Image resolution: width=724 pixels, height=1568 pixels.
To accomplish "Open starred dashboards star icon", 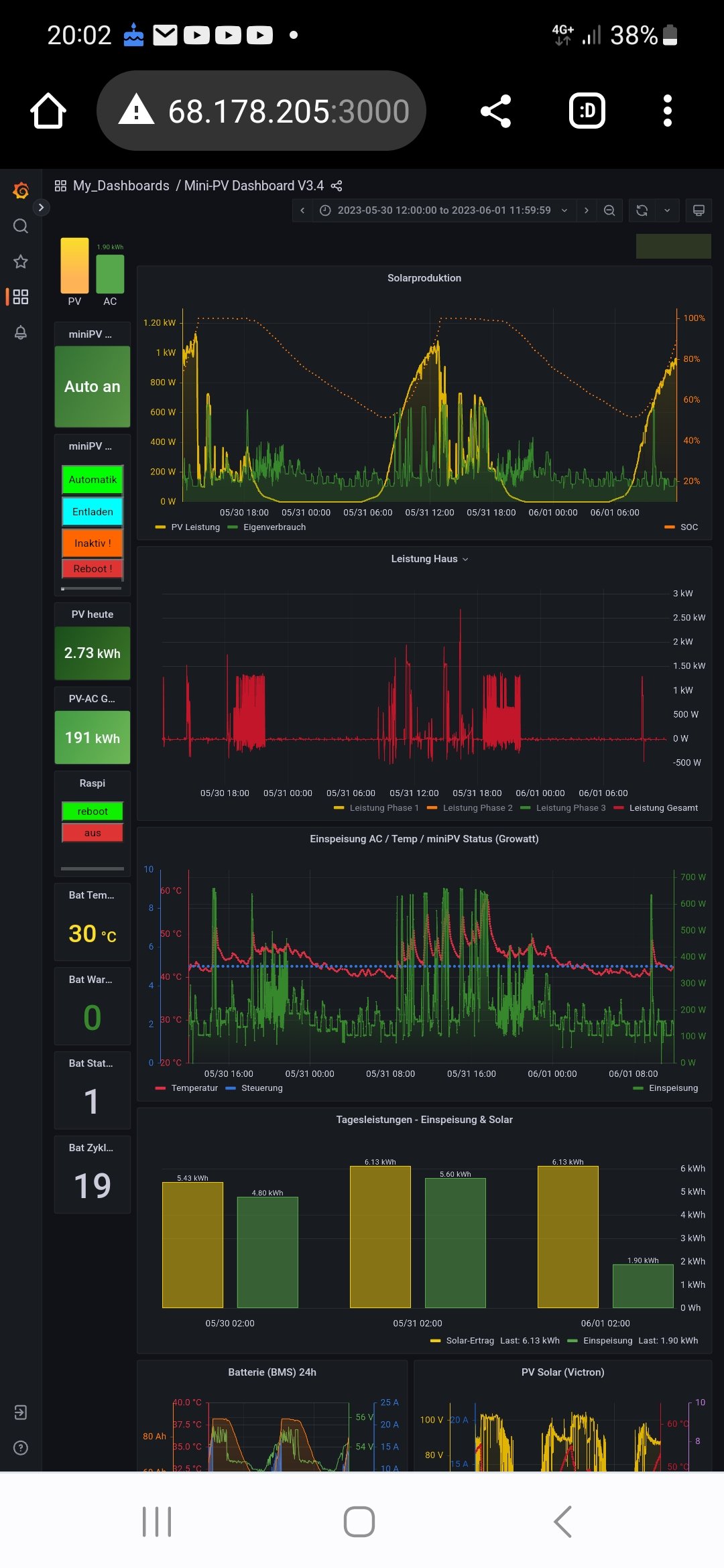I will click(x=21, y=261).
